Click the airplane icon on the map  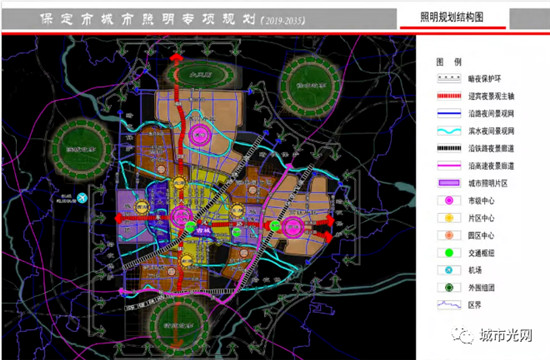82,198
